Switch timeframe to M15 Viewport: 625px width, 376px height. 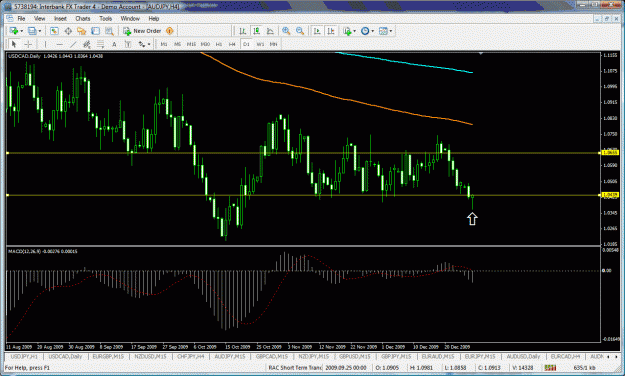(x=191, y=44)
